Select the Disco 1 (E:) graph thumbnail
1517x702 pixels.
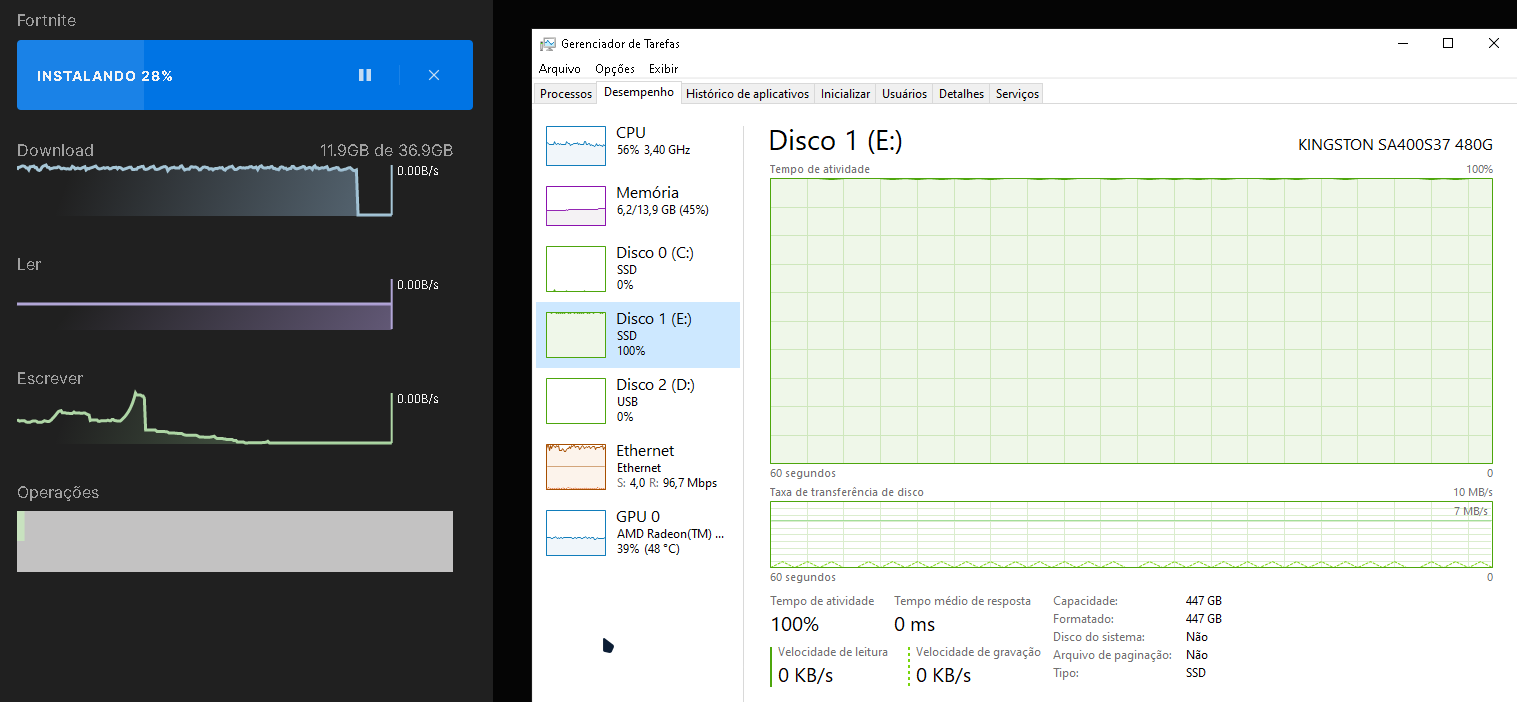576,335
